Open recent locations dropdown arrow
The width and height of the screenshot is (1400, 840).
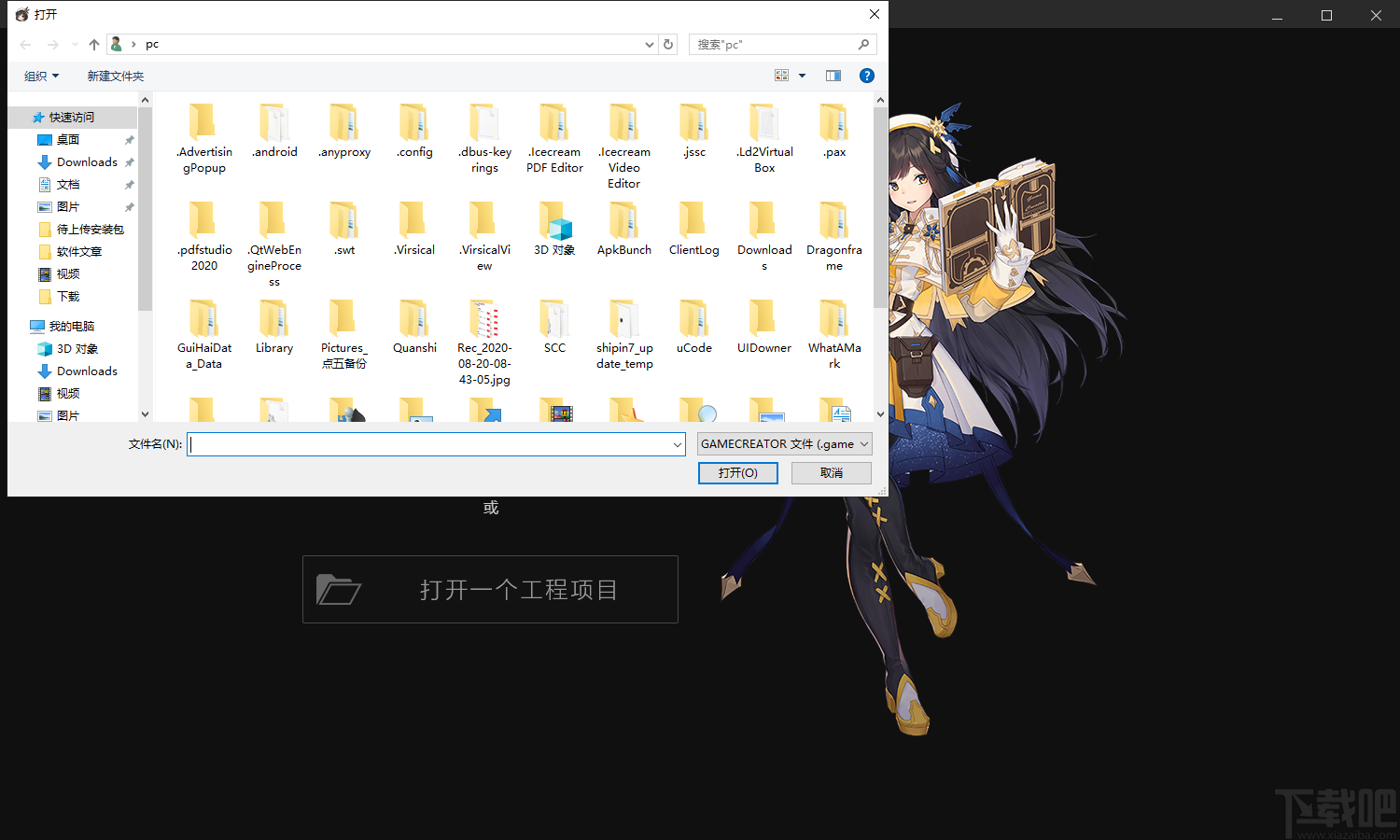(75, 44)
